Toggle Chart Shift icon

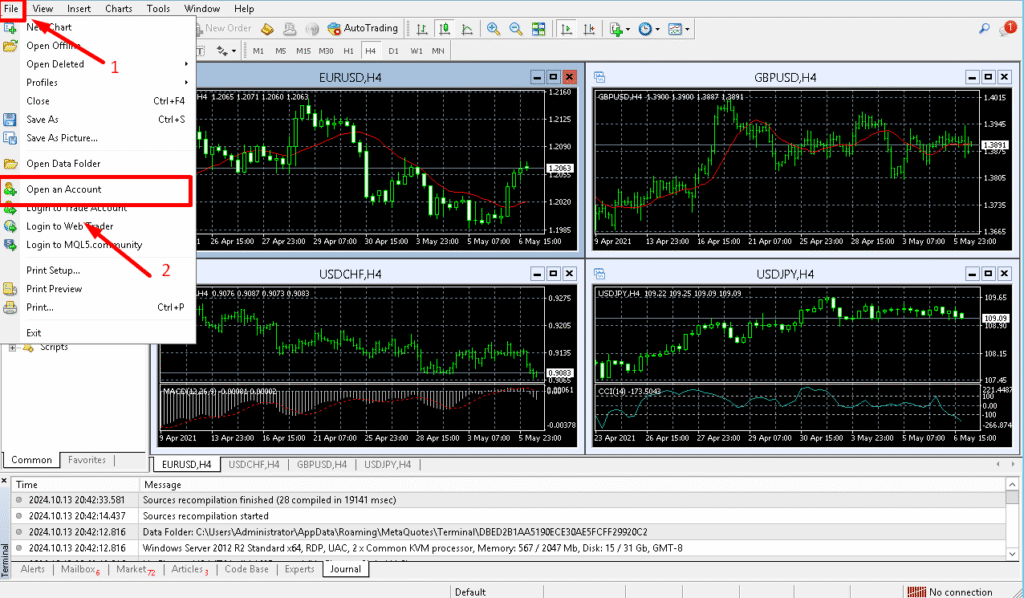point(588,29)
